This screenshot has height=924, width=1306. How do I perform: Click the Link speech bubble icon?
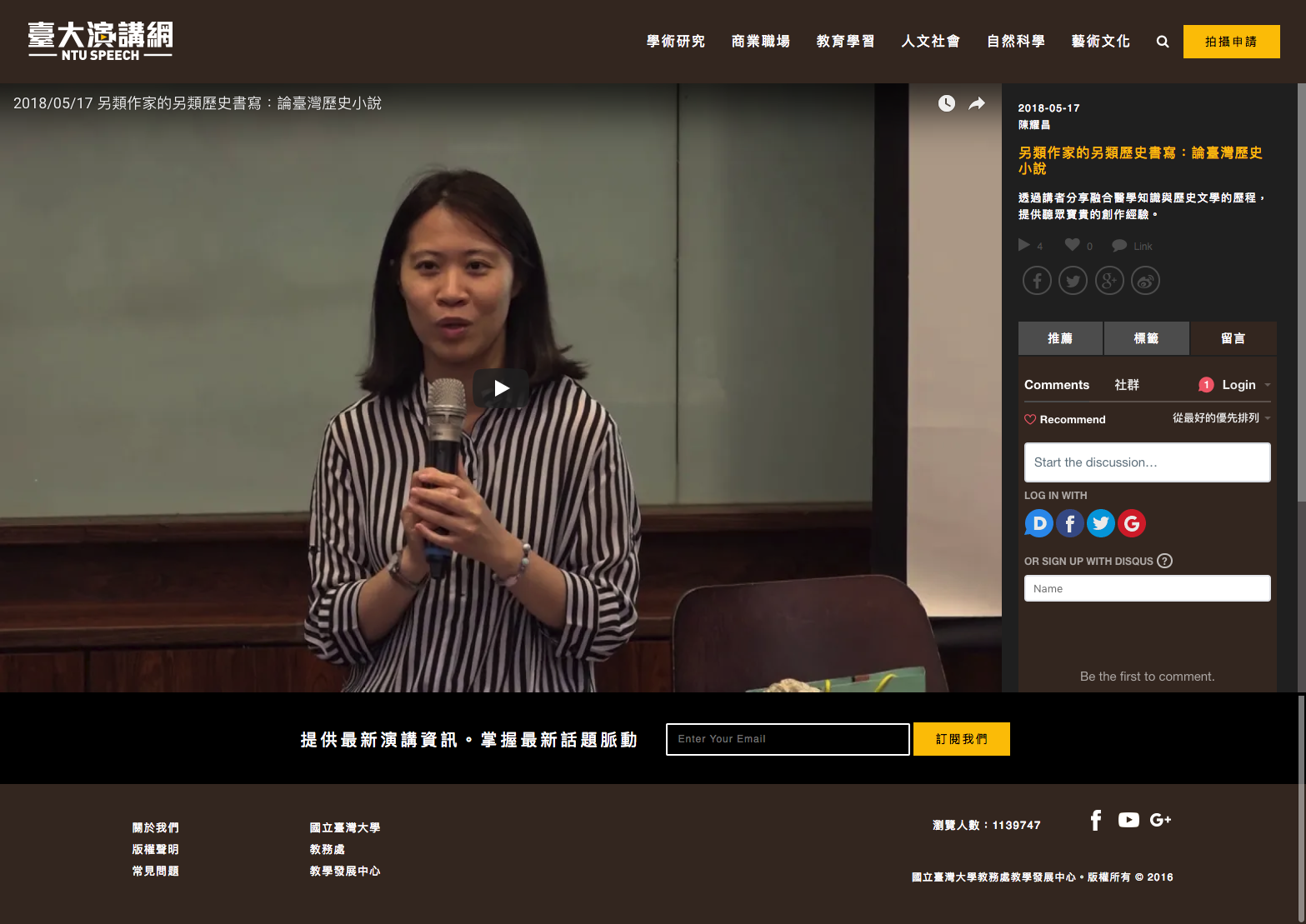click(x=1119, y=245)
